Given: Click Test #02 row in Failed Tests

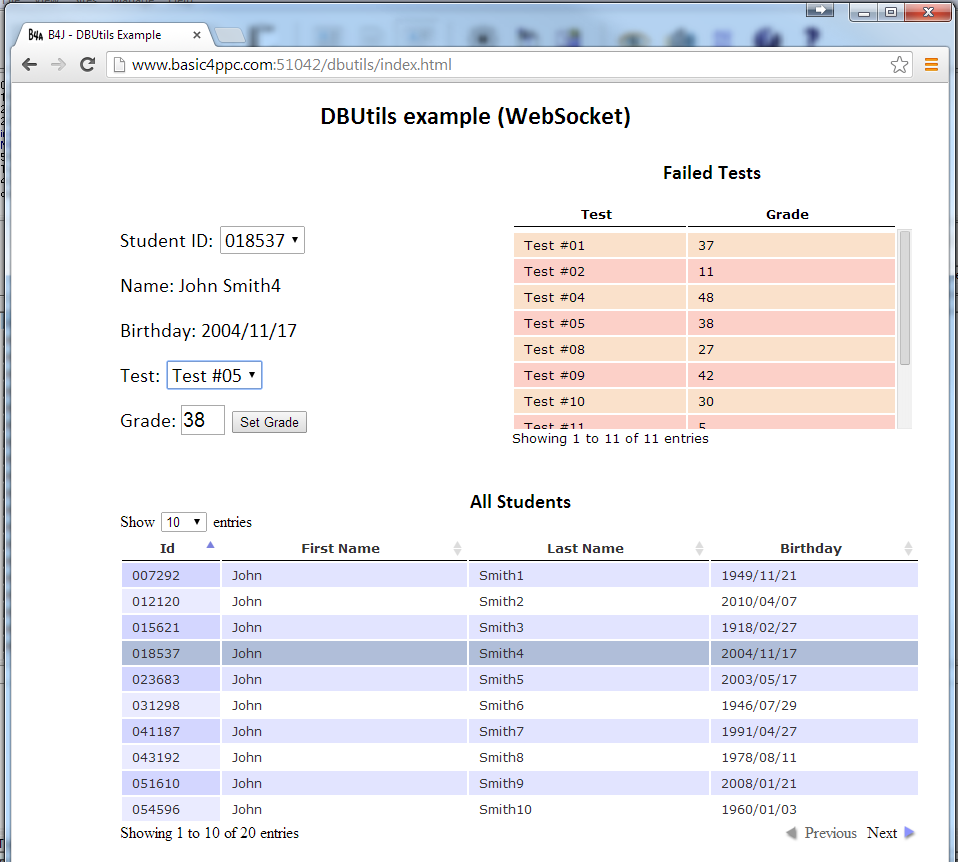Looking at the screenshot, I should point(704,271).
